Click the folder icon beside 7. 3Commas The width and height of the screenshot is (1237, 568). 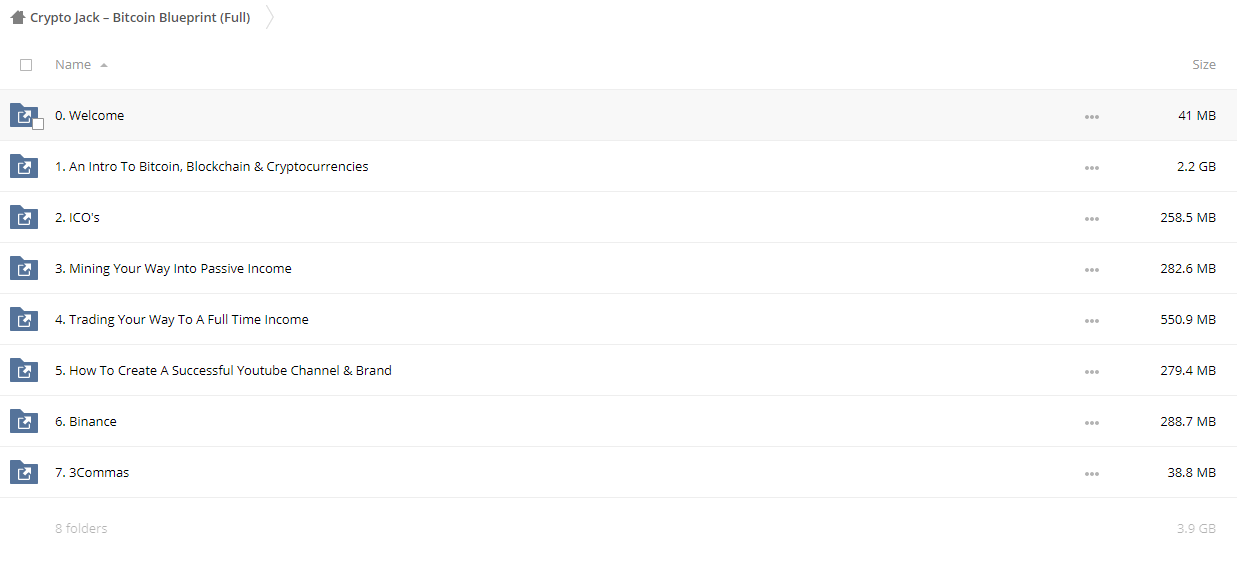click(x=23, y=472)
